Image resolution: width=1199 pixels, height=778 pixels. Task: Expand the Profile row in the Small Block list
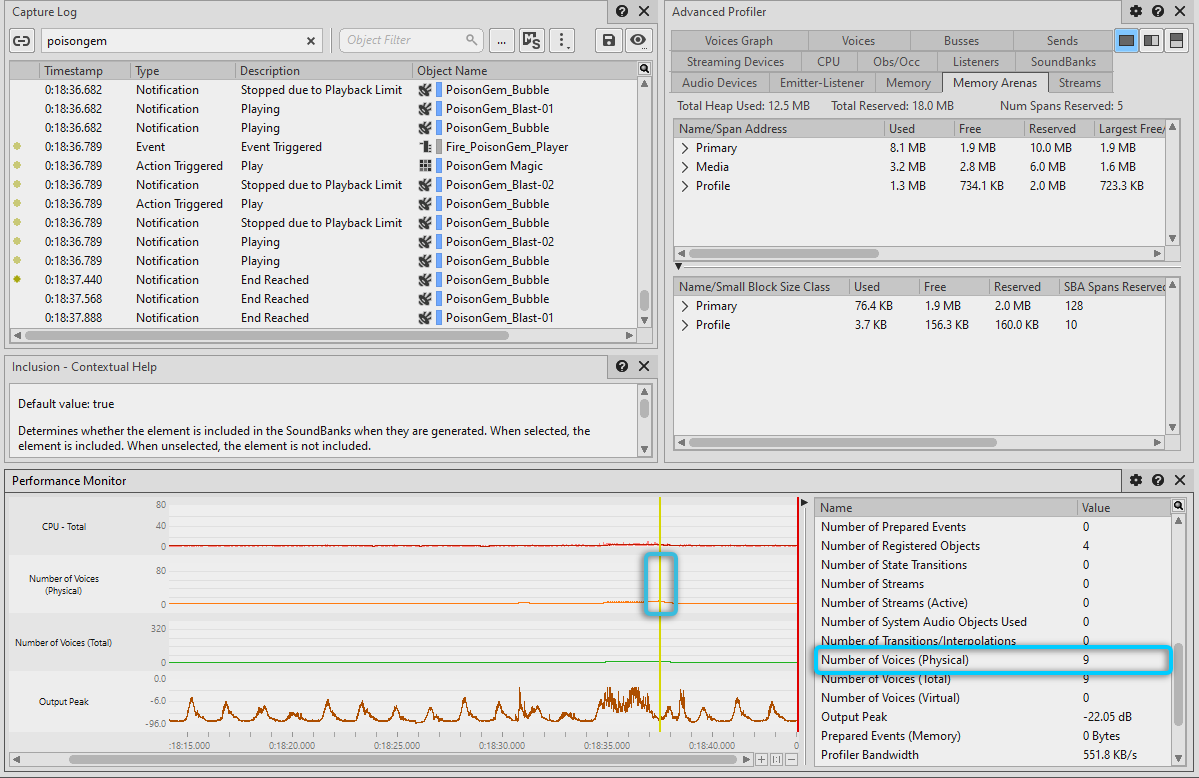coord(685,325)
